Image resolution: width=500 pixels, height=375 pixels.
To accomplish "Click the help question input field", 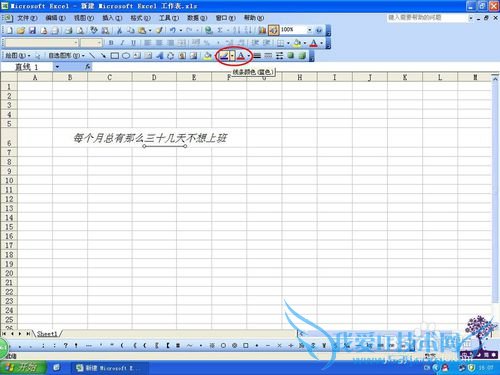I will 427,17.
